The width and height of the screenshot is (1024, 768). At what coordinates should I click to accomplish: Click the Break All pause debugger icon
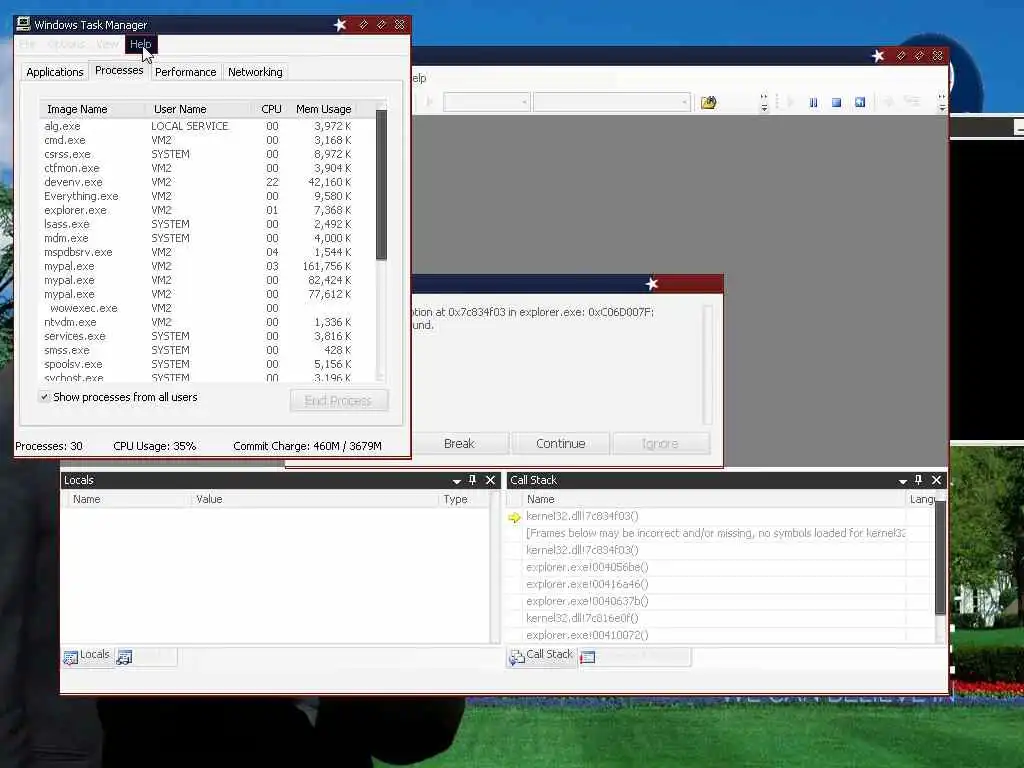(813, 103)
